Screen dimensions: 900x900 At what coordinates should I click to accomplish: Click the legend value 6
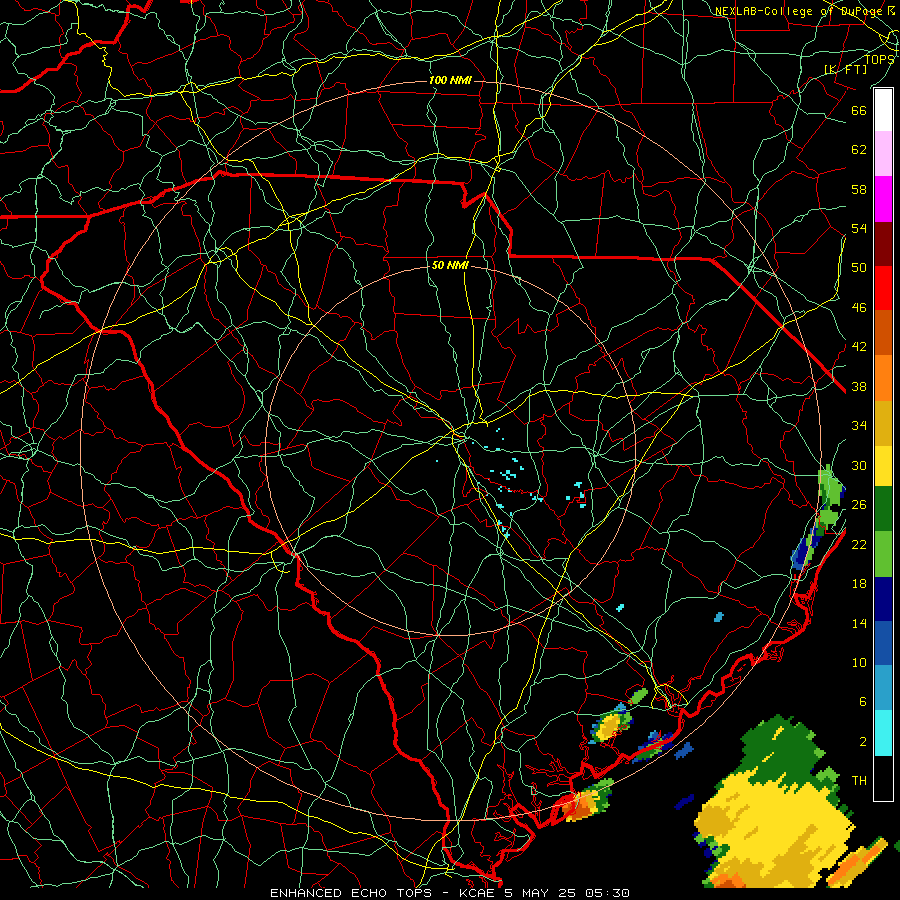coord(863,702)
